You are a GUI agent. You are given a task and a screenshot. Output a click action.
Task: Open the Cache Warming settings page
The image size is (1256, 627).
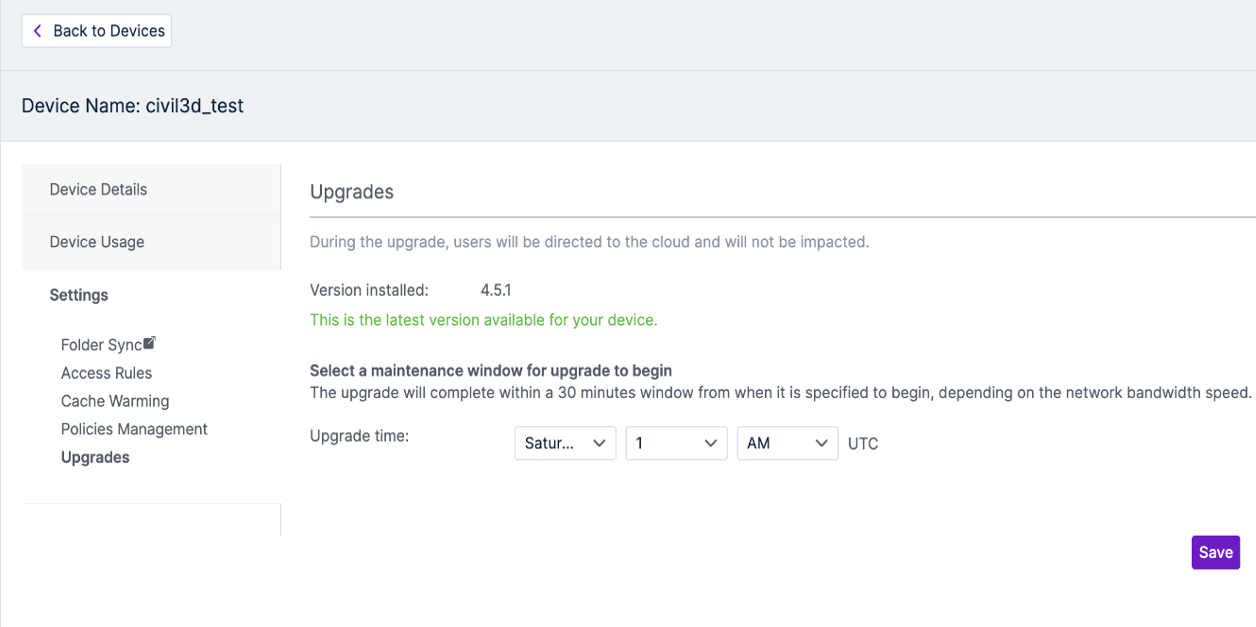coord(115,400)
